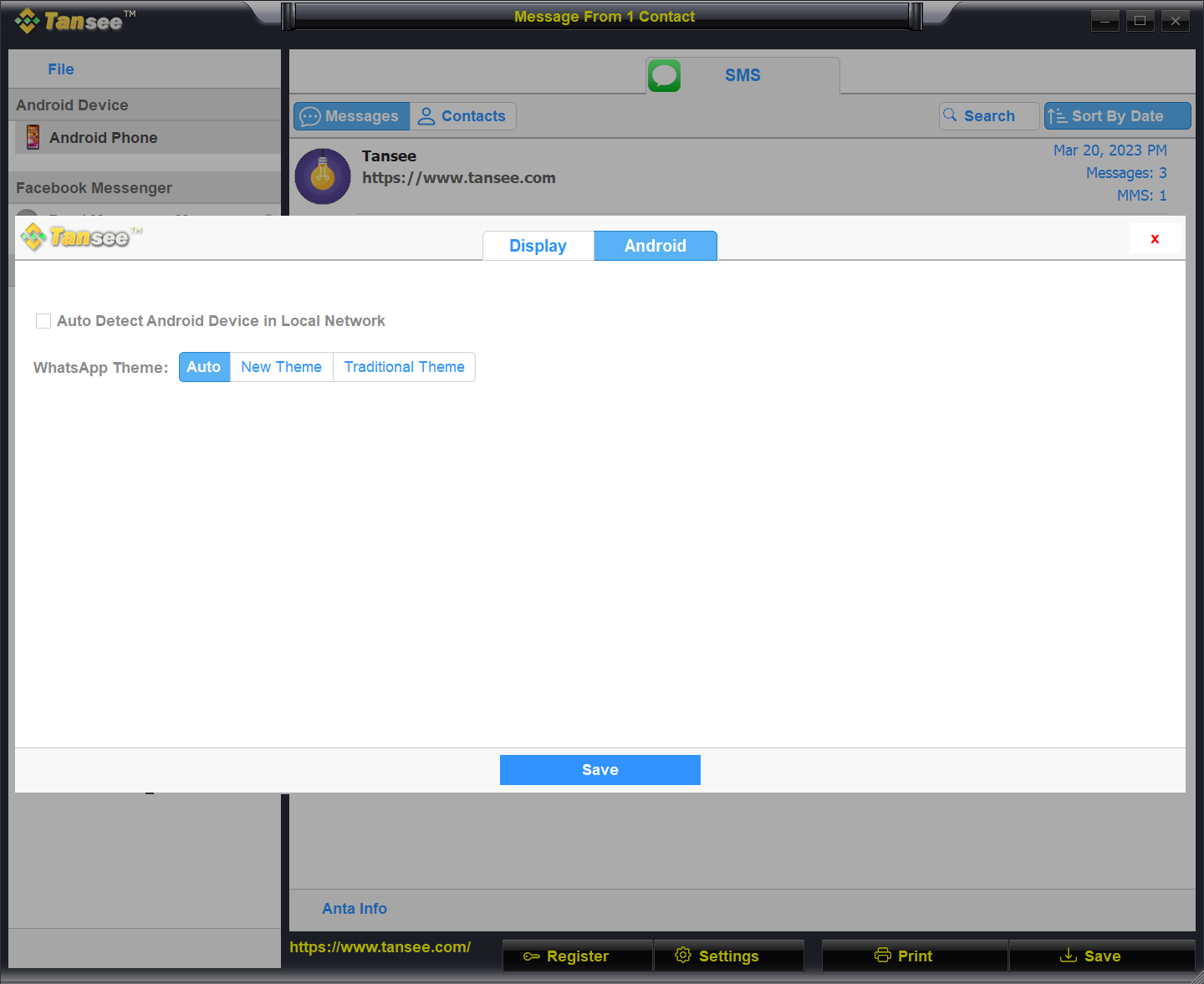Click the sort arrows icon
This screenshot has width=1204, height=984.
[1057, 116]
